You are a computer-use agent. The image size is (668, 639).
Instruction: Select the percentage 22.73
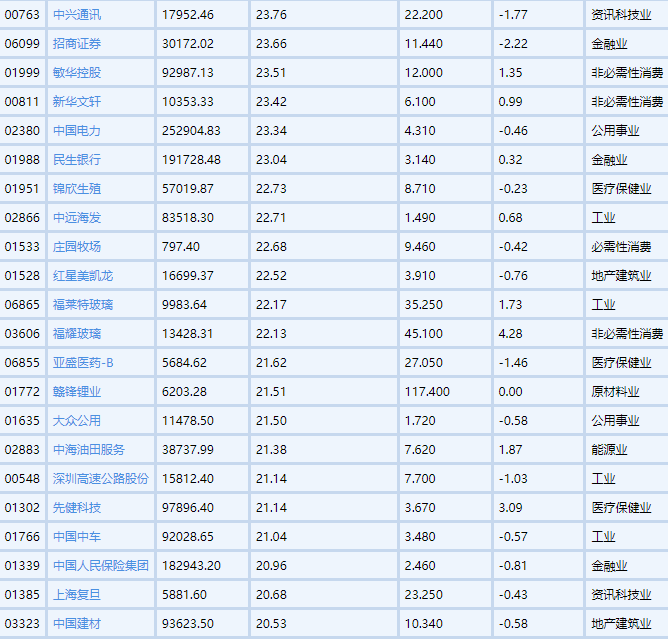point(271,189)
